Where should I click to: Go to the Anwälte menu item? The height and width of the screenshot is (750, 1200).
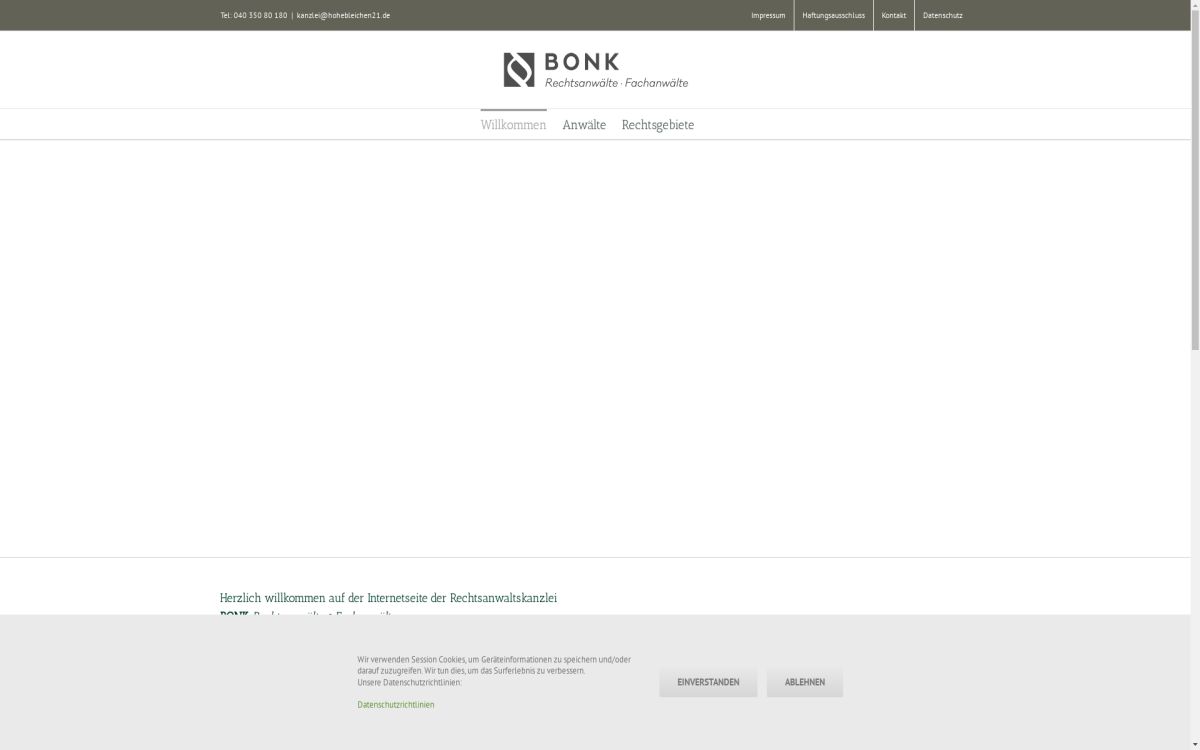584,125
